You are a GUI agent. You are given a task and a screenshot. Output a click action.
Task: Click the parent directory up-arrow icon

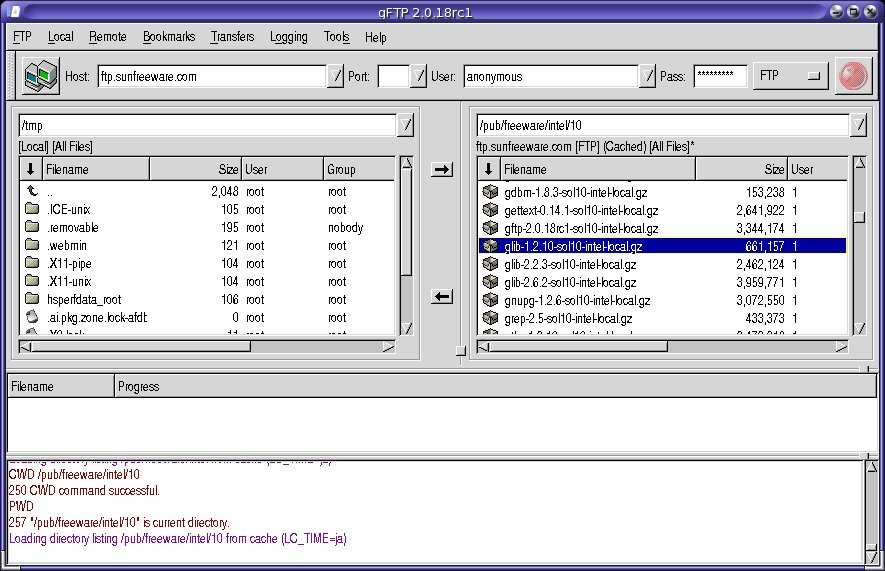click(32, 191)
